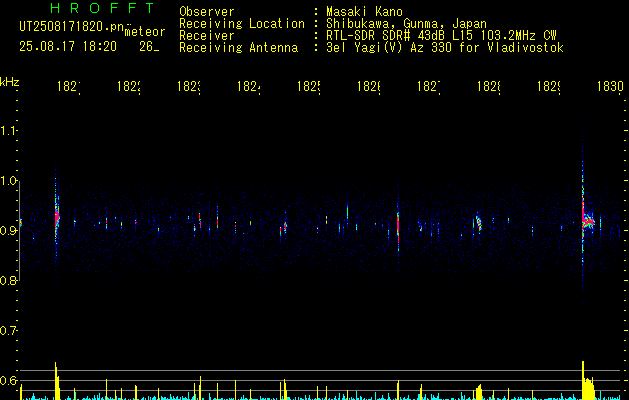Screen dimensions: 629x400
Task: Click the 1827 time axis label
Action: click(x=429, y=86)
